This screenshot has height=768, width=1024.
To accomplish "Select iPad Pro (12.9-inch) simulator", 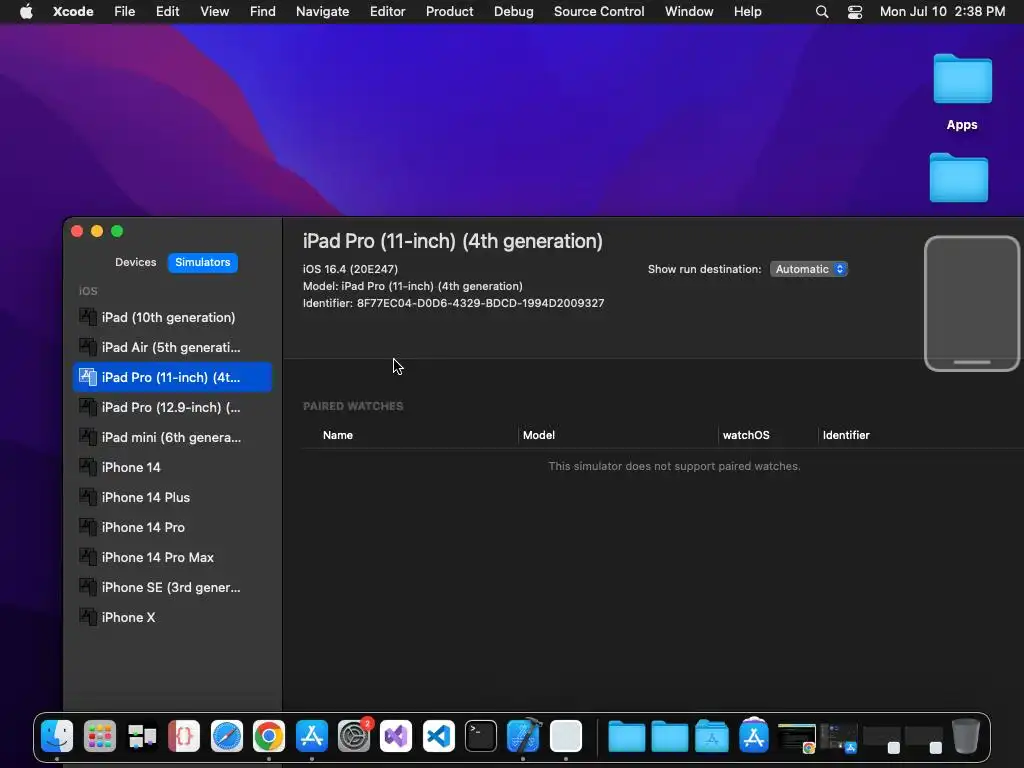I will (172, 408).
